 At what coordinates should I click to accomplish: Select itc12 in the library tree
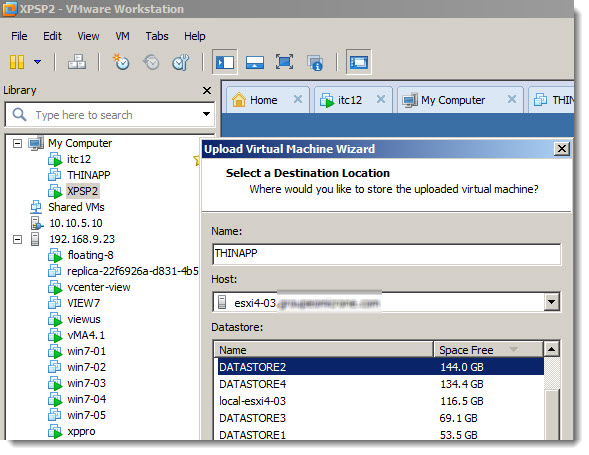pyautogui.click(x=79, y=159)
